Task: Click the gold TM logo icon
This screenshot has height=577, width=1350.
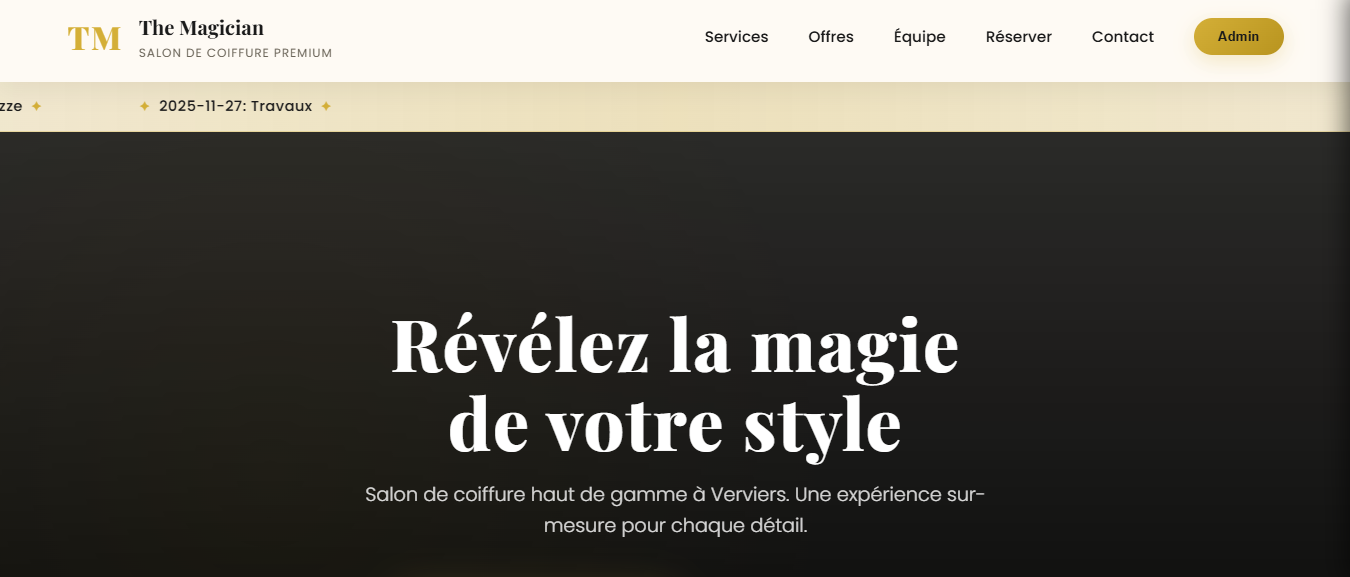Action: 94,38
